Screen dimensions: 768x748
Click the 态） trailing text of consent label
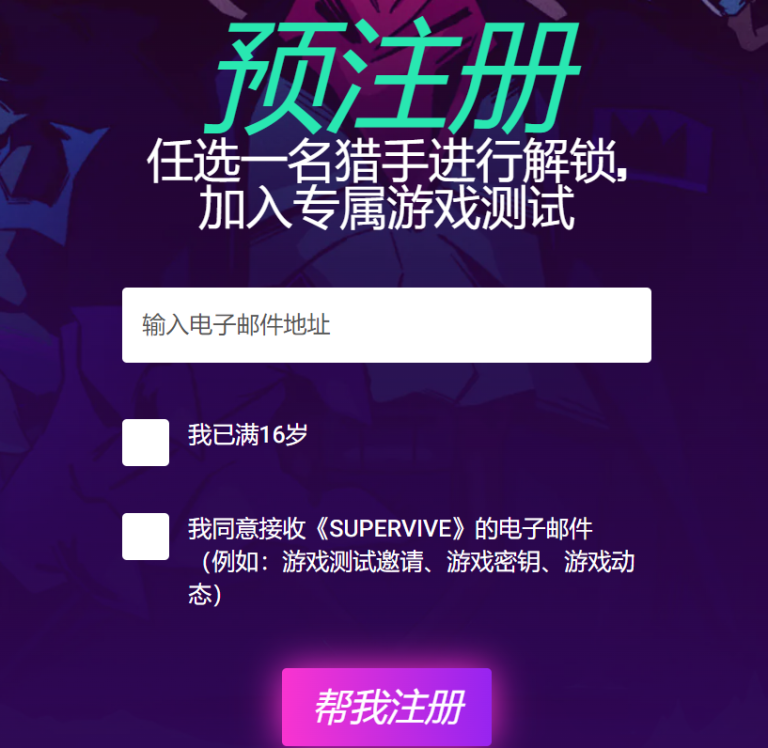[205, 595]
